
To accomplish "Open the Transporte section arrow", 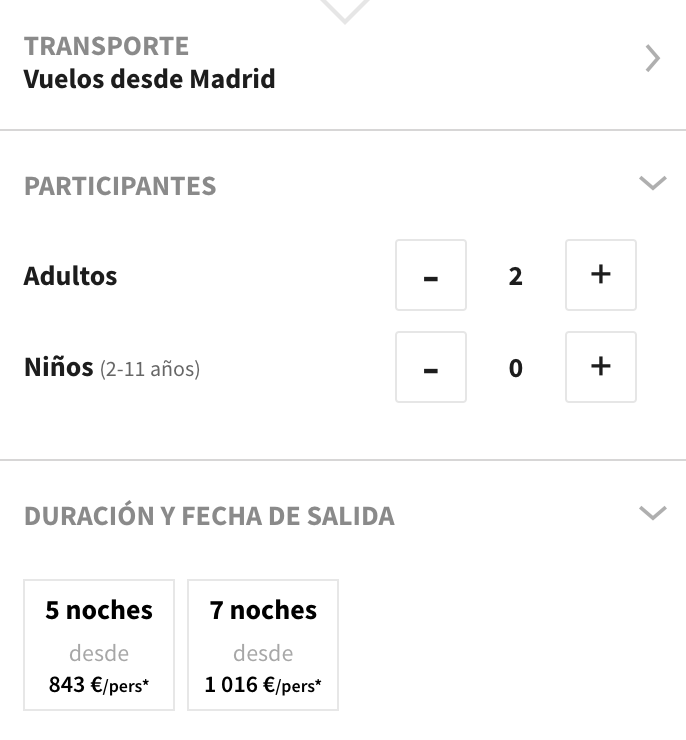I will (653, 59).
